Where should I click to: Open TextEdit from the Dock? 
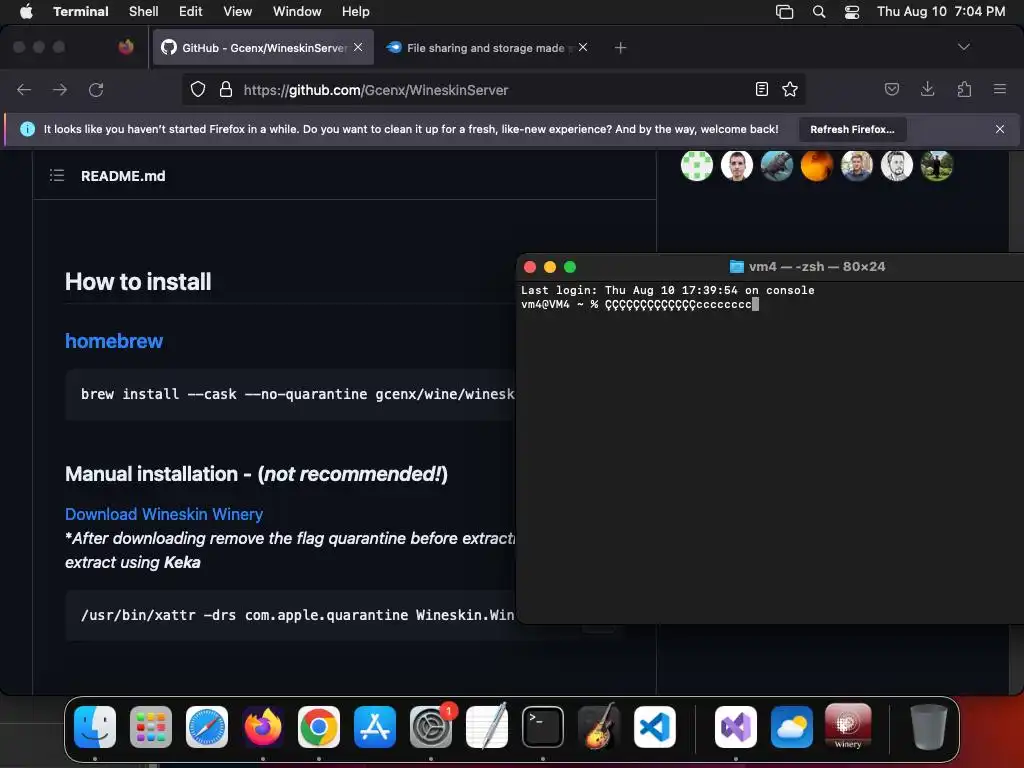[x=487, y=727]
